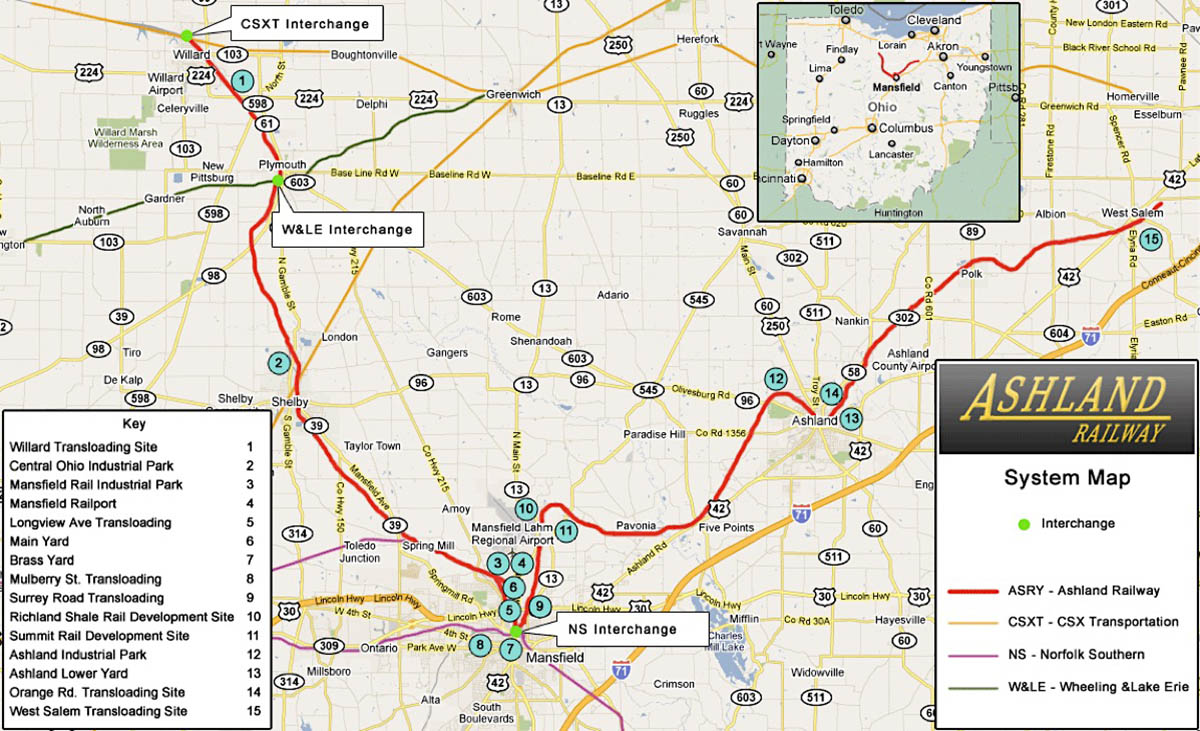Image resolution: width=1200 pixels, height=731 pixels.
Task: Click the green interchange dot at Willard
Action: click(x=186, y=35)
